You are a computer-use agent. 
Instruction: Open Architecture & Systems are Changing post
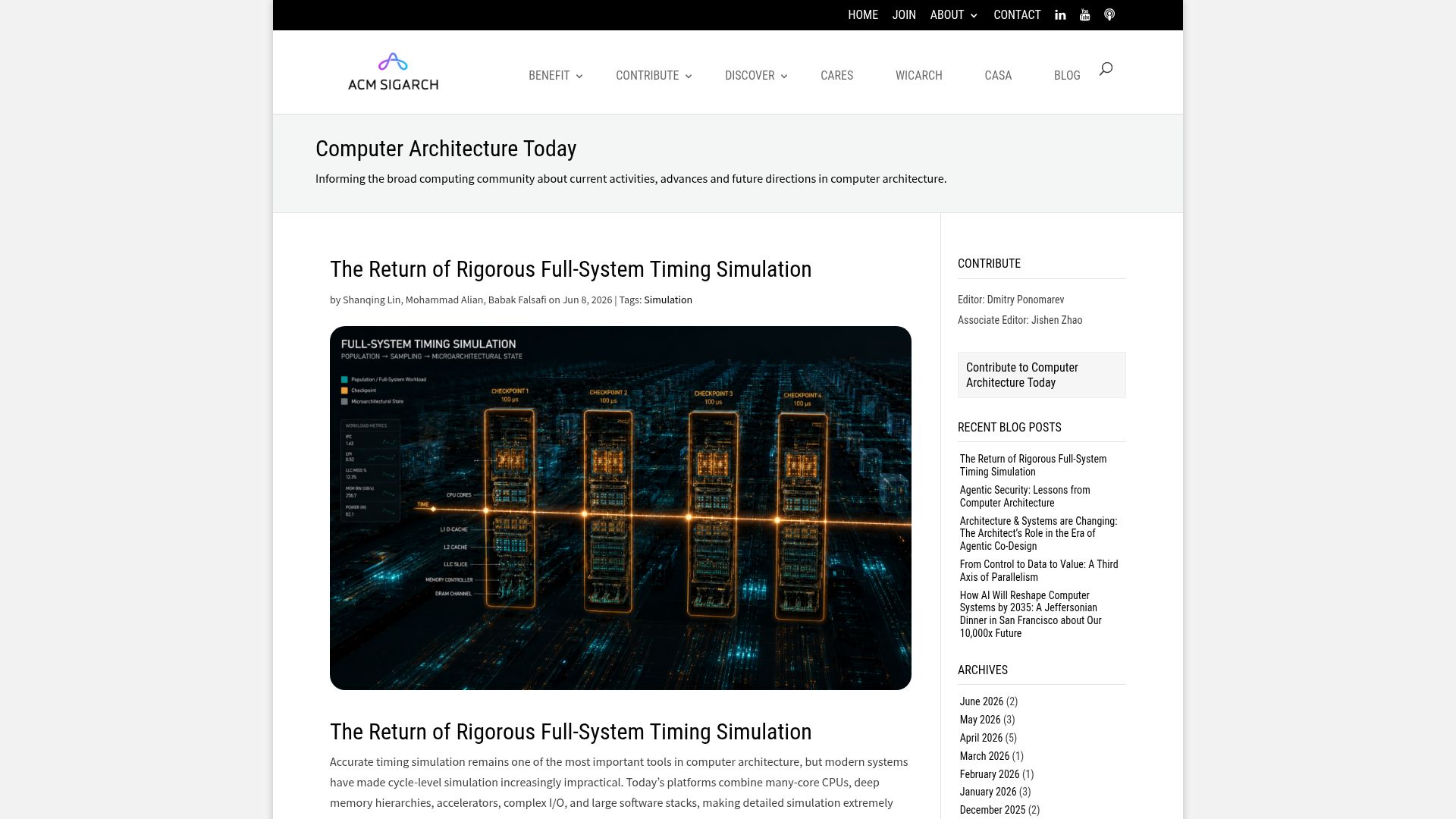pyautogui.click(x=1038, y=533)
